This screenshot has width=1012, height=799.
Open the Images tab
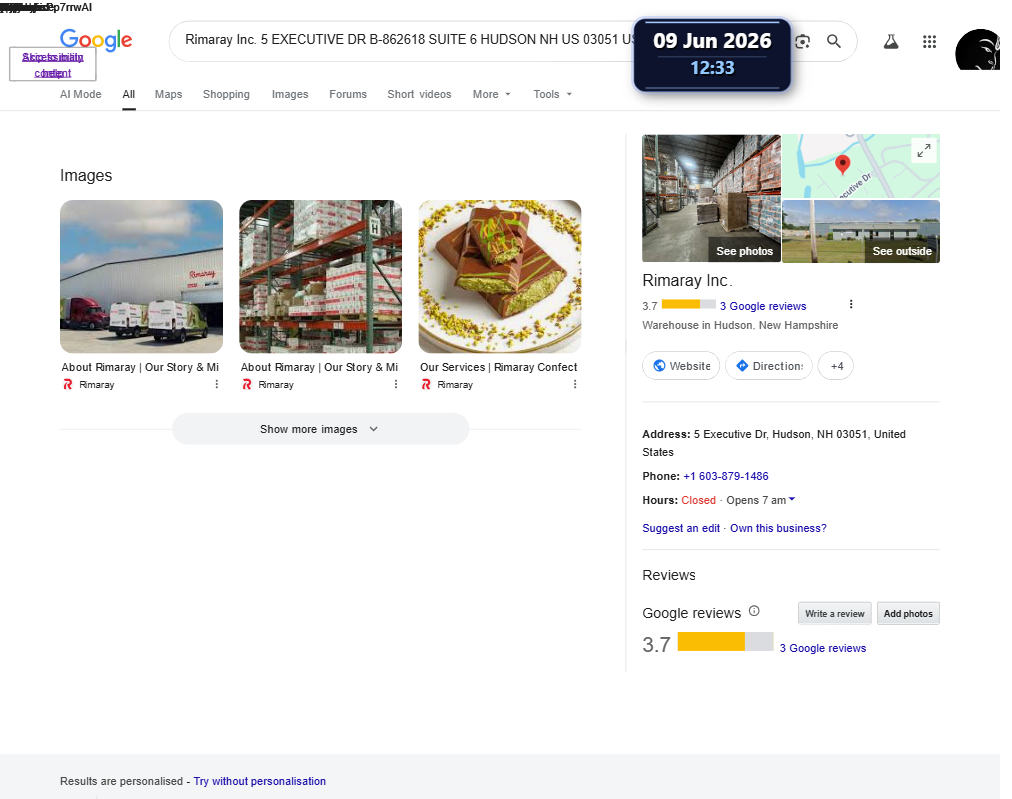click(x=290, y=94)
